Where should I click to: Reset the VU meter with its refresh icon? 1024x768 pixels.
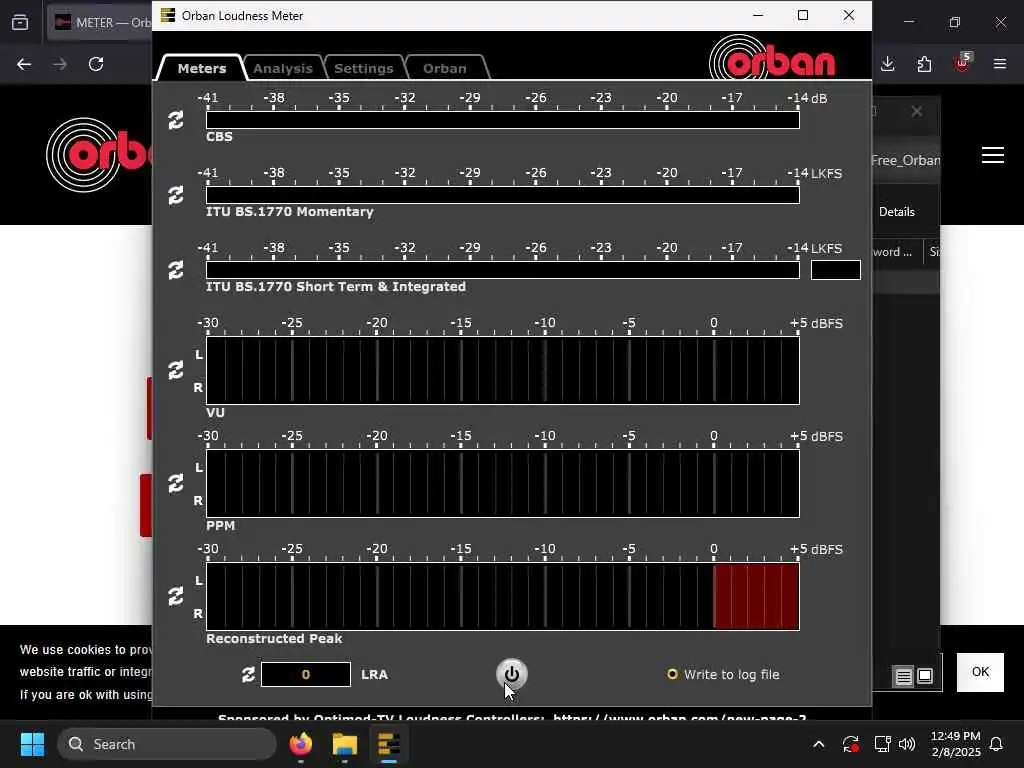pos(176,370)
